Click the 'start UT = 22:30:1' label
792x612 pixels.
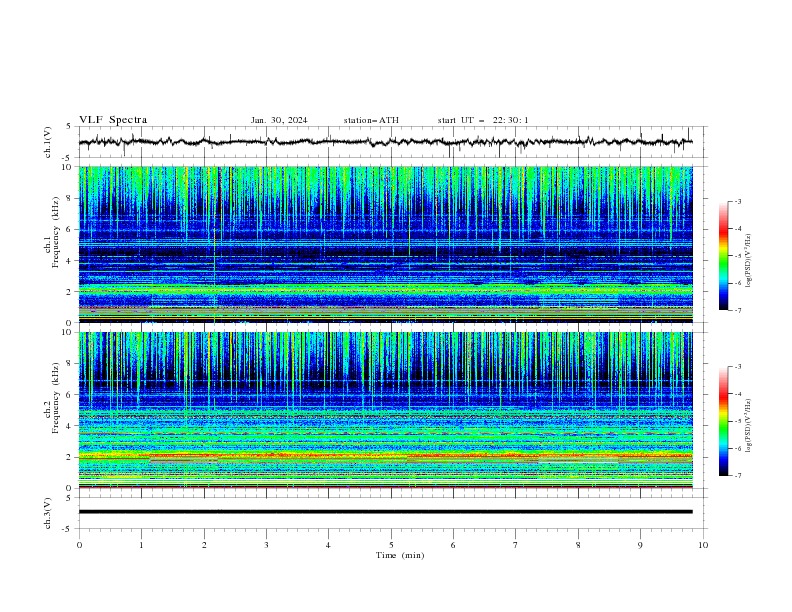click(x=483, y=120)
